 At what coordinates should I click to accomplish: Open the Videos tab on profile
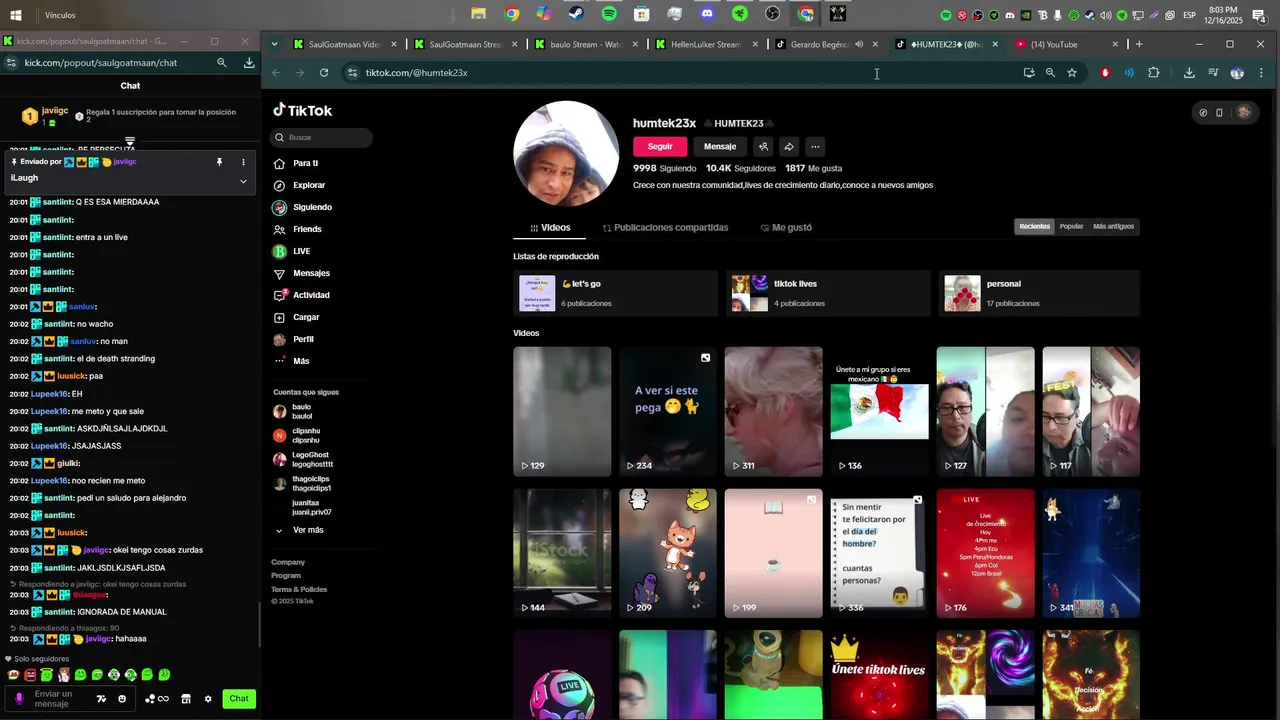pyautogui.click(x=550, y=228)
